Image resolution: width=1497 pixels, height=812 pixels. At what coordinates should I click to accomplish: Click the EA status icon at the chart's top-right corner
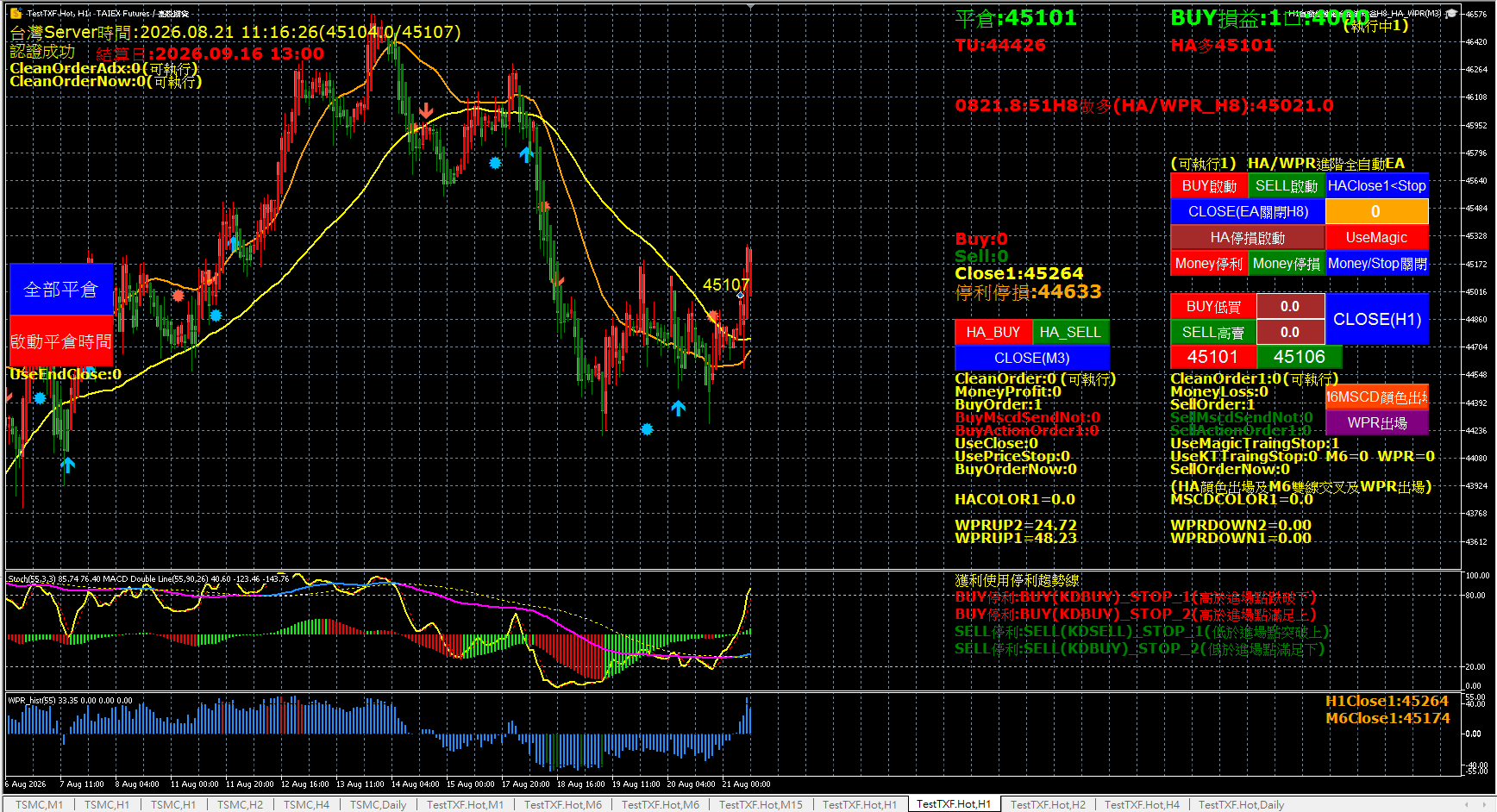pos(1452,13)
